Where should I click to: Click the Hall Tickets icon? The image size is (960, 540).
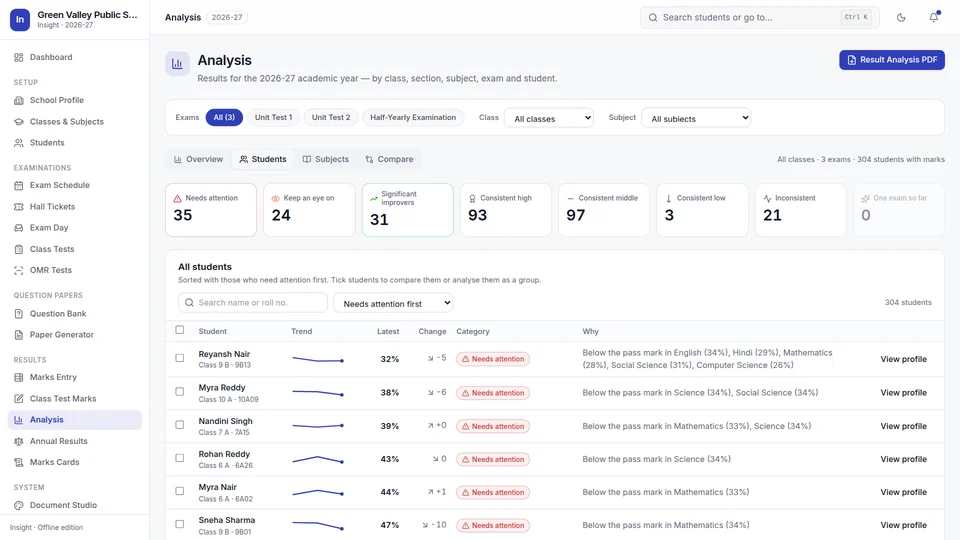[18, 206]
